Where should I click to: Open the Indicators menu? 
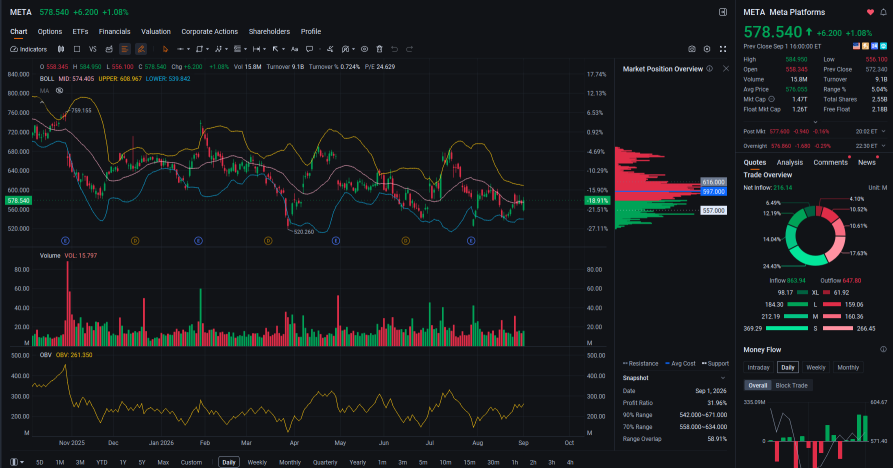(28, 50)
